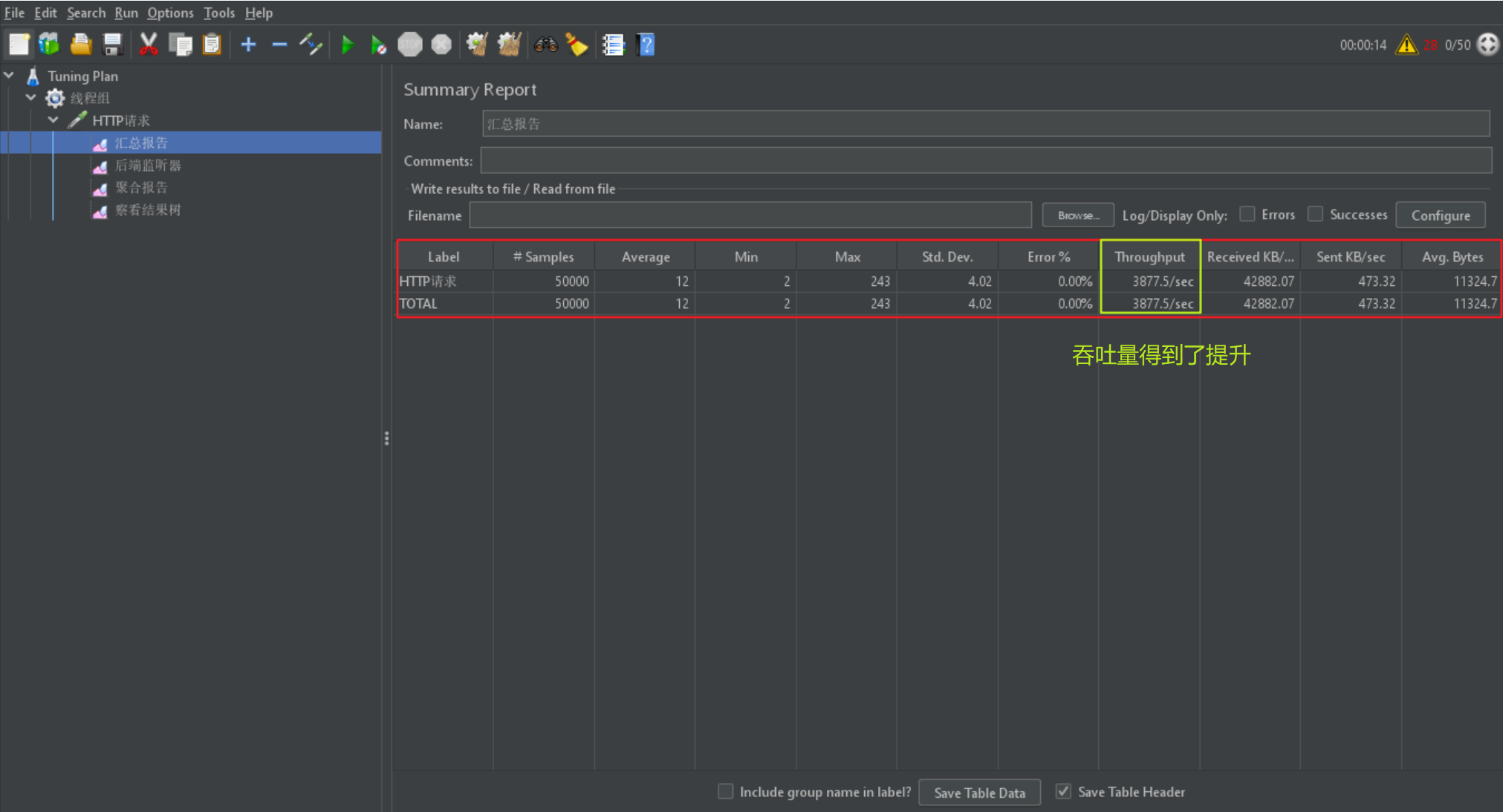Select the 聚合报告 listener in the tree

tap(141, 187)
